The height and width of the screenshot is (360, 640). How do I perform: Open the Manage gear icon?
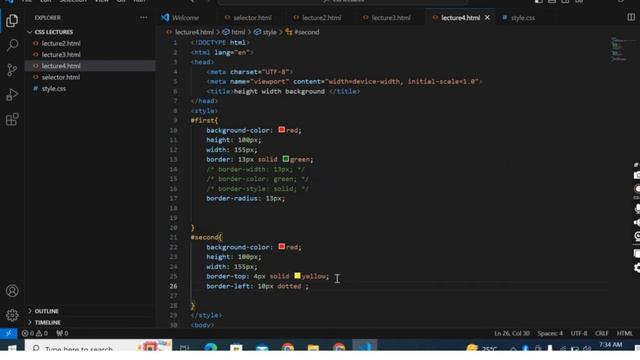point(12,315)
